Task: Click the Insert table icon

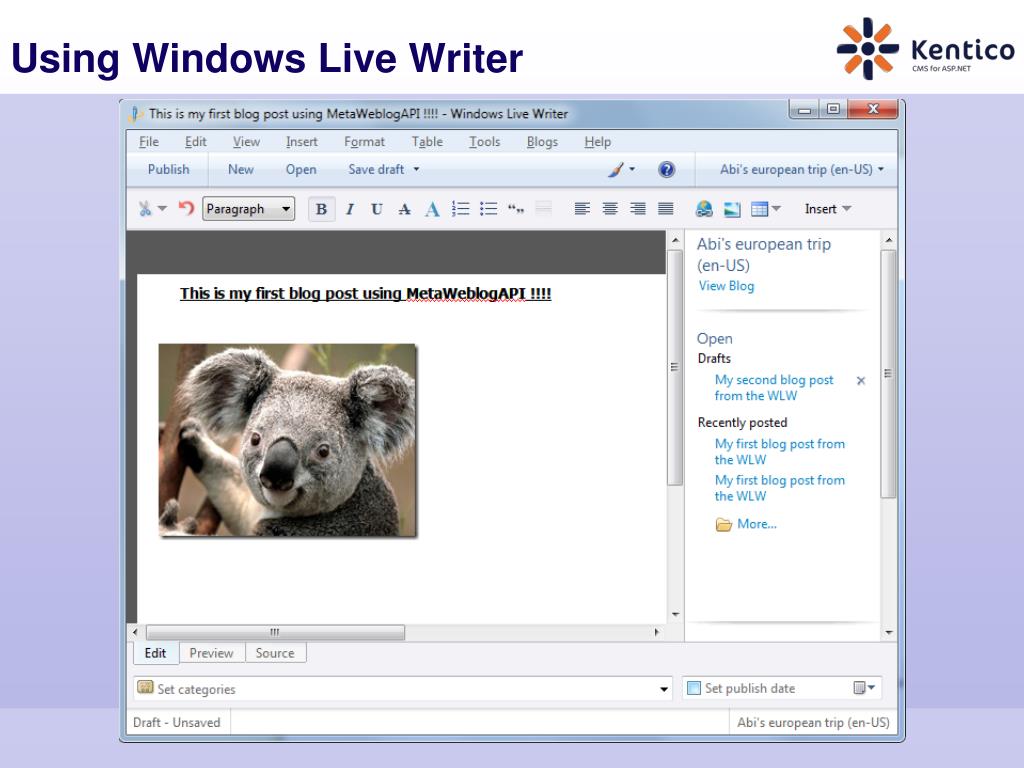Action: click(760, 209)
